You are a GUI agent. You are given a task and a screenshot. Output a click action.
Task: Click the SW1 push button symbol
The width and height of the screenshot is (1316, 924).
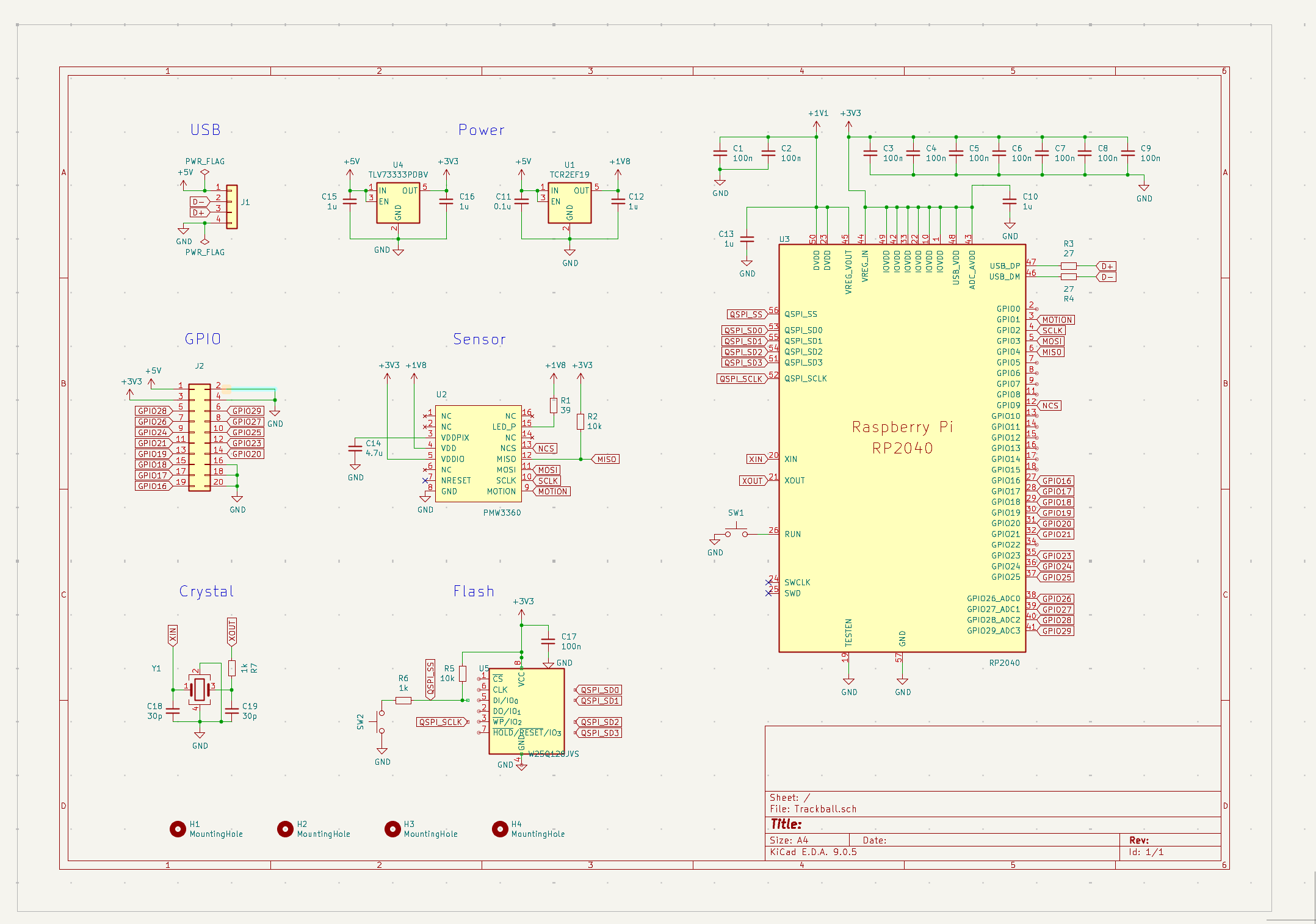tap(736, 532)
